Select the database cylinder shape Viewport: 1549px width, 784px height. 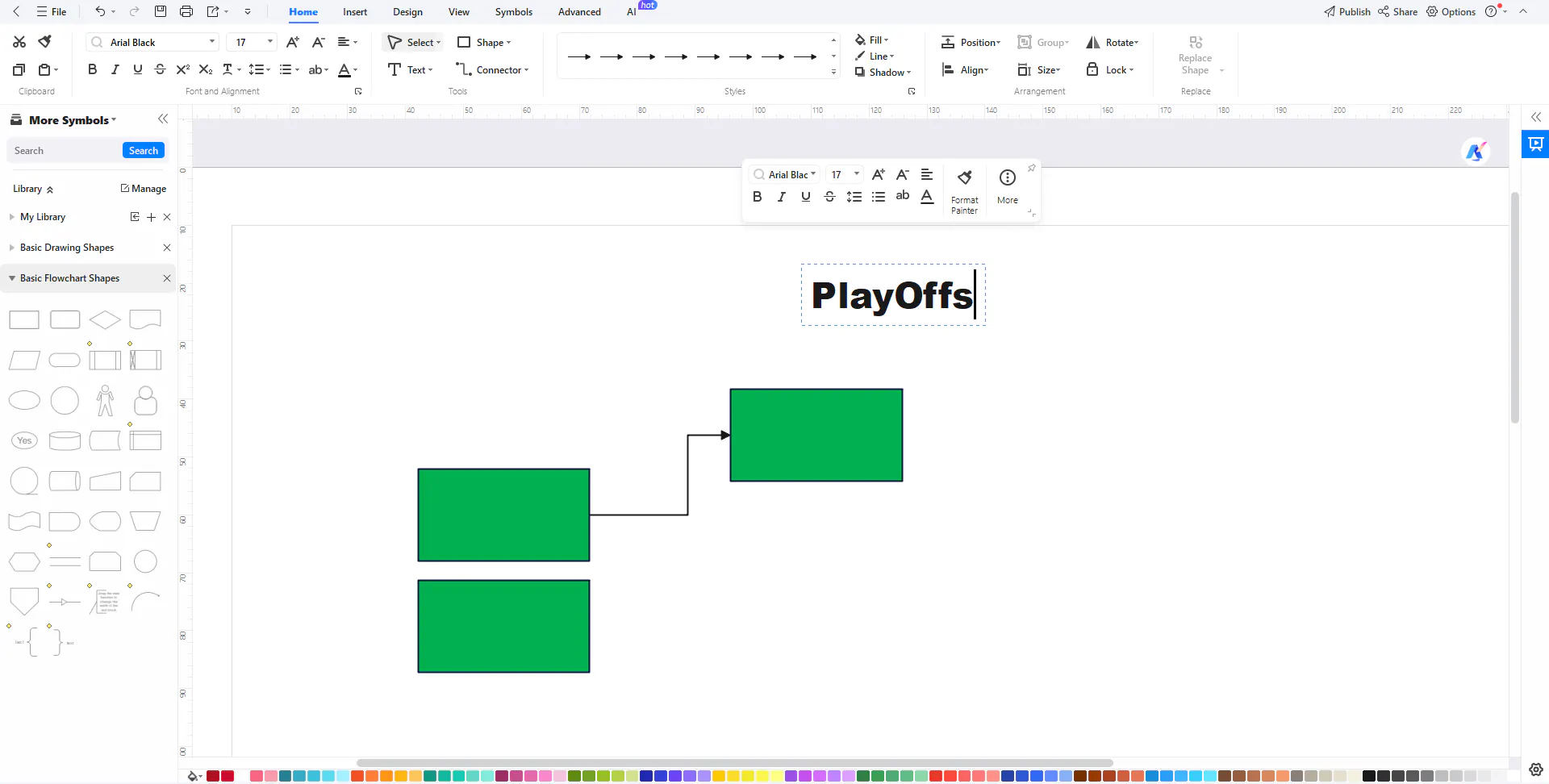[65, 440]
